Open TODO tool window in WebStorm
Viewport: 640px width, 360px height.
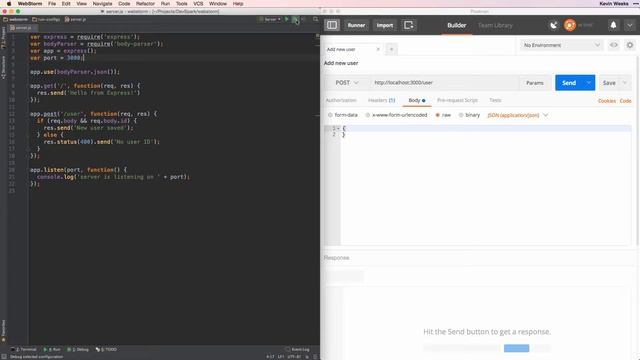point(106,349)
